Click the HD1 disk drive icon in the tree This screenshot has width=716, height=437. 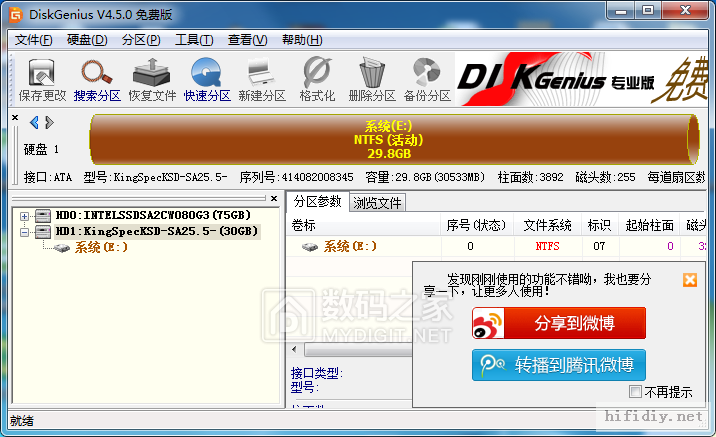pyautogui.click(x=43, y=232)
